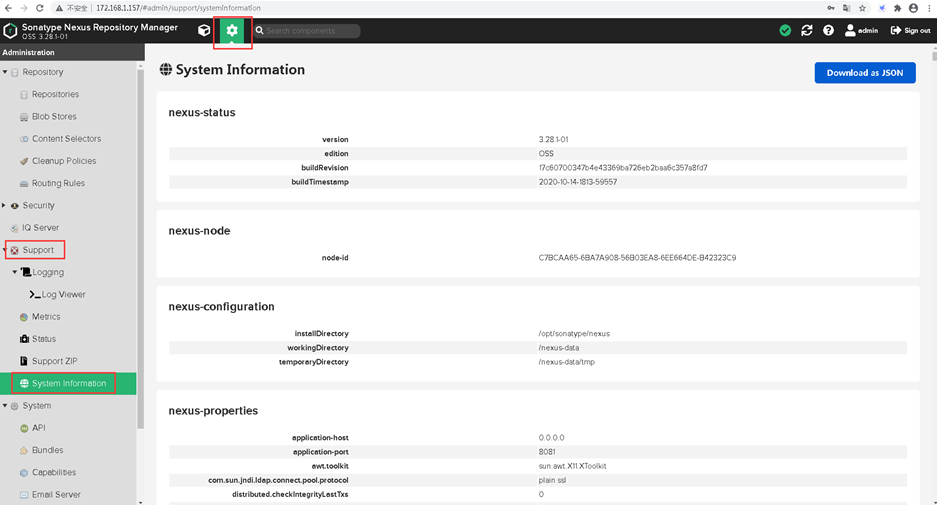Open Blob Stores in the sidebar
937x505 pixels.
coord(54,117)
